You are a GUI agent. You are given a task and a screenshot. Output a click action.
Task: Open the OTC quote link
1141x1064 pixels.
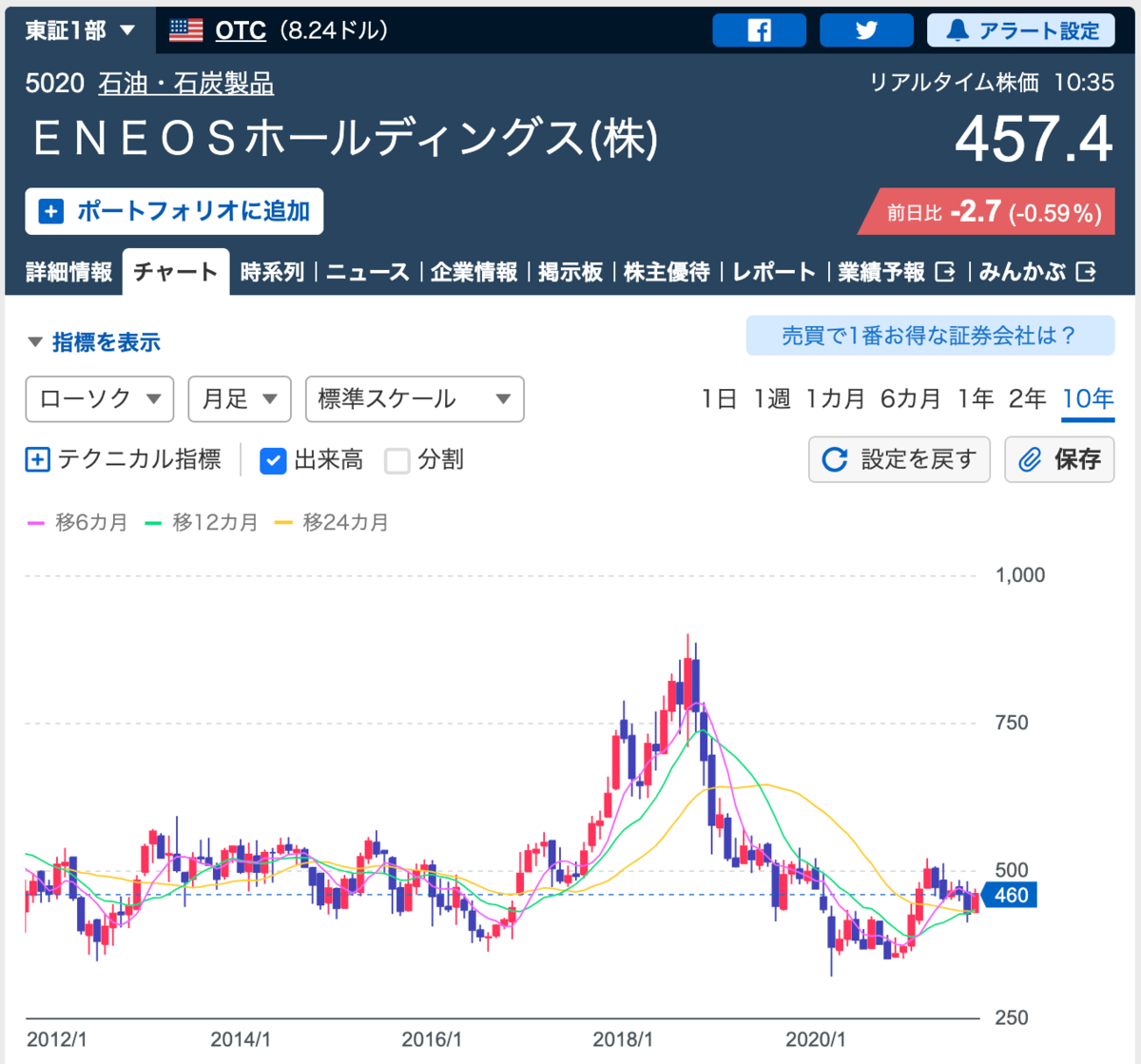pos(241,30)
